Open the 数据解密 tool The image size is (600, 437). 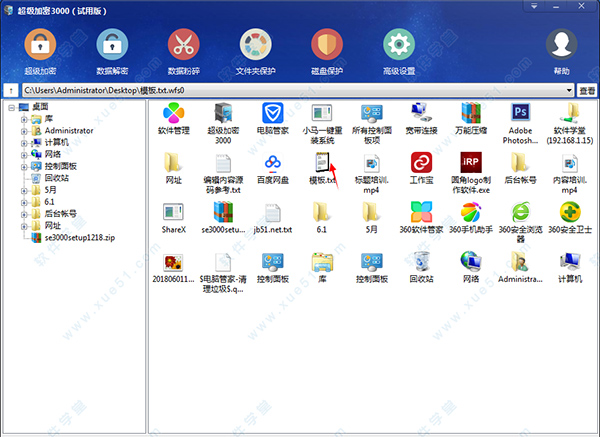(x=110, y=46)
